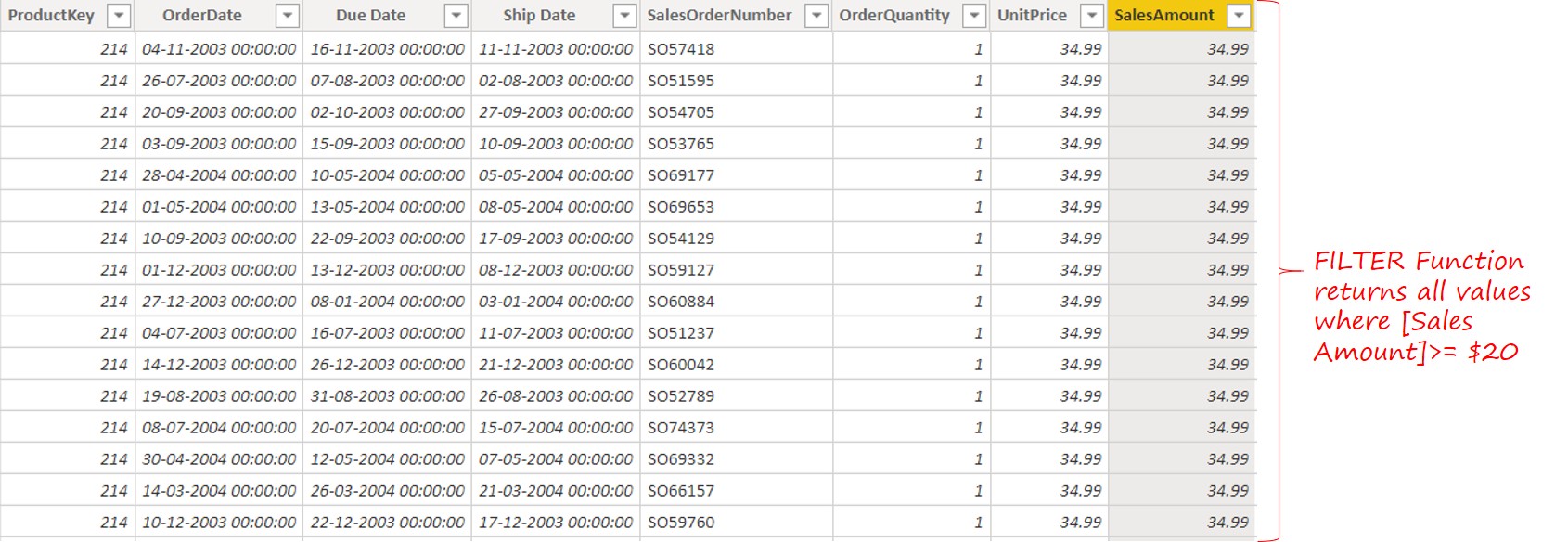Open the Due Date column filter dropdown
The width and height of the screenshot is (1568, 542).
click(456, 16)
